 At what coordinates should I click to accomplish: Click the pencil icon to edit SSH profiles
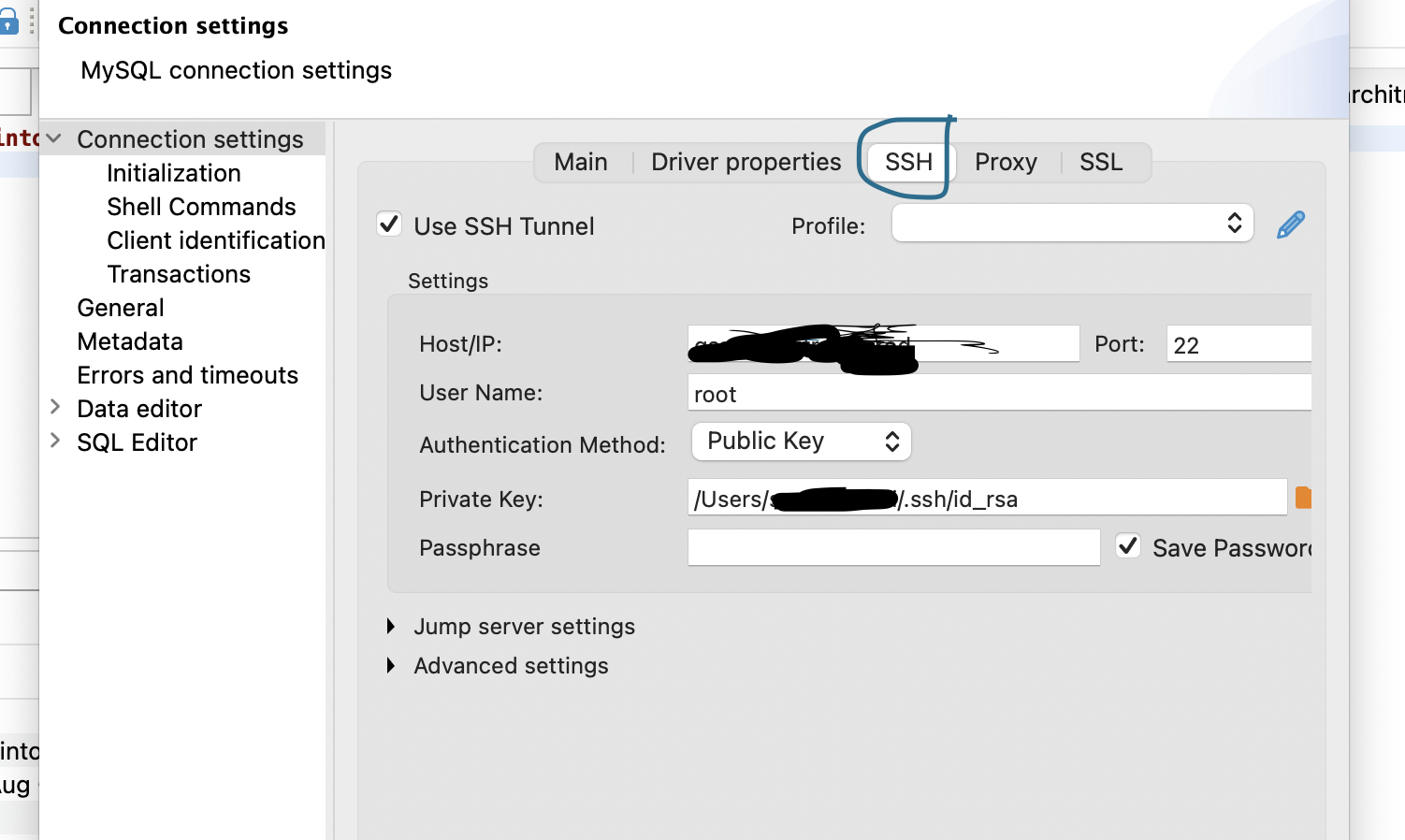click(x=1290, y=224)
